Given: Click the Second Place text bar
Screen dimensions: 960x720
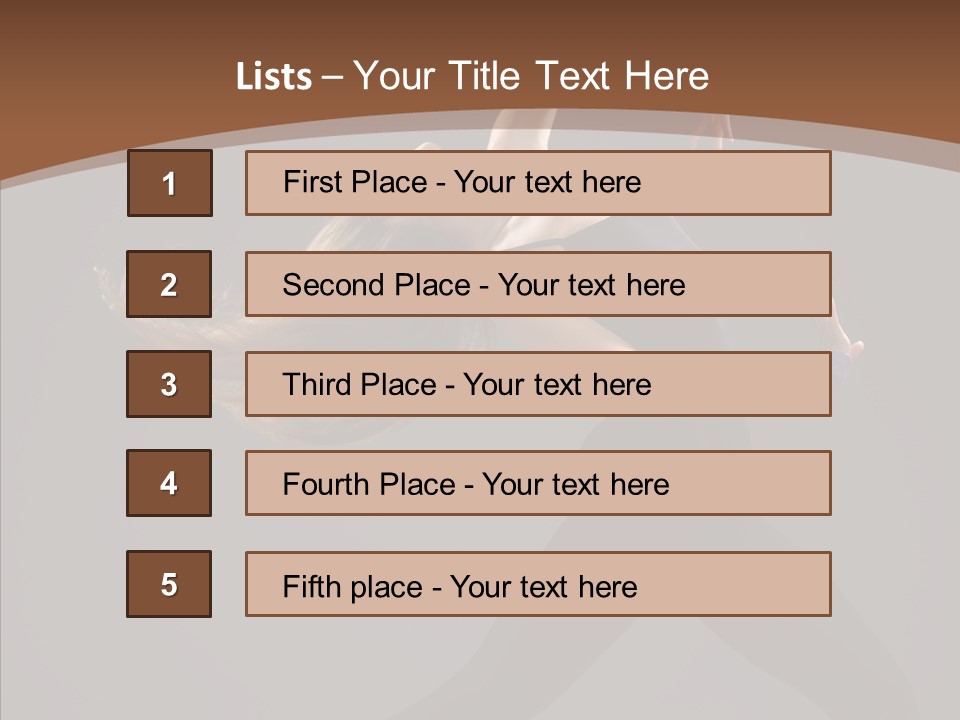Looking at the screenshot, I should point(538,284).
